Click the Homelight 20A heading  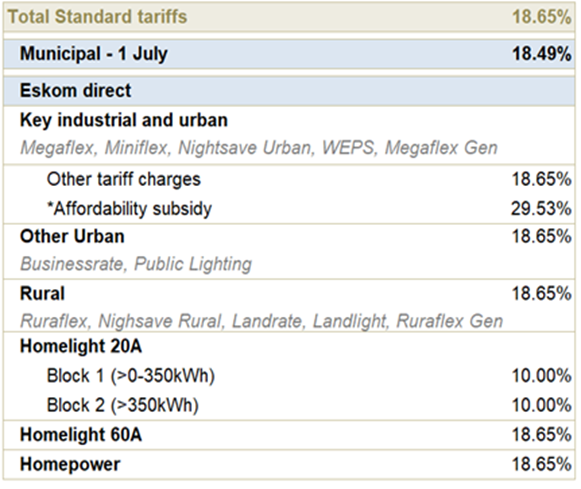coord(81,346)
